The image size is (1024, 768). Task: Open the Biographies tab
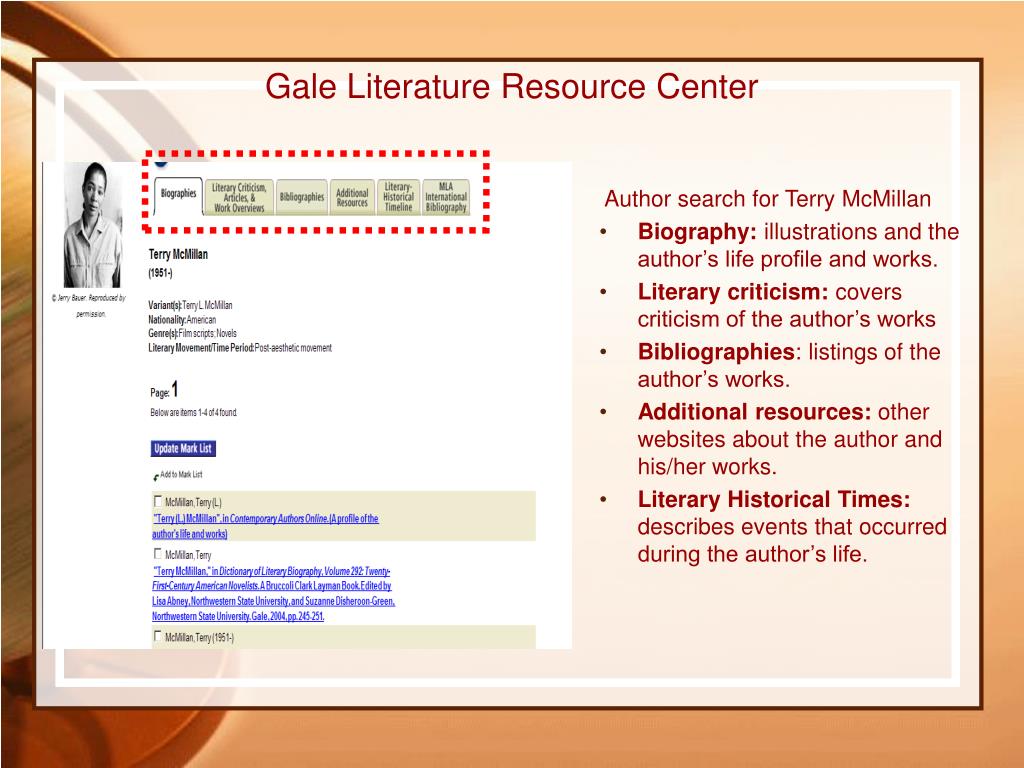(178, 195)
